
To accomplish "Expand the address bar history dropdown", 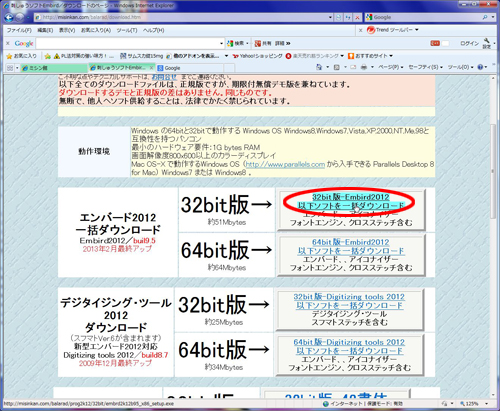I will (x=330, y=17).
